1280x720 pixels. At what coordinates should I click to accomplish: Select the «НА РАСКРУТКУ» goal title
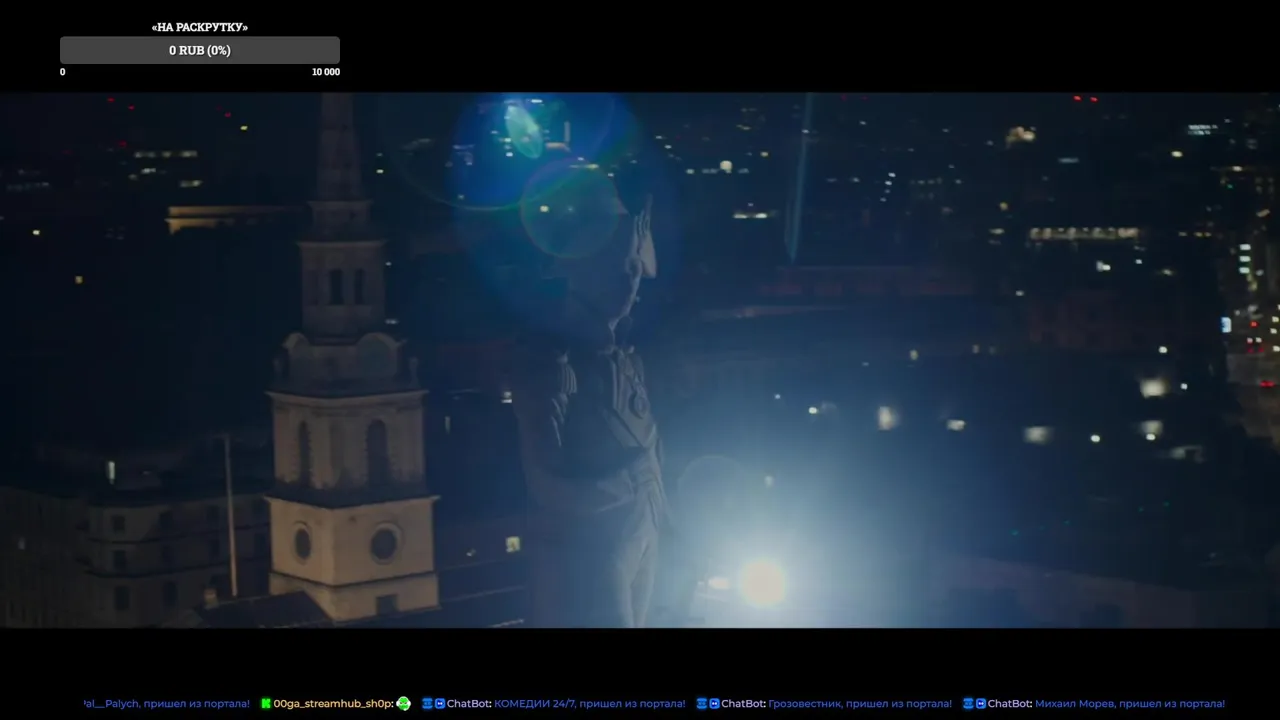tap(200, 27)
